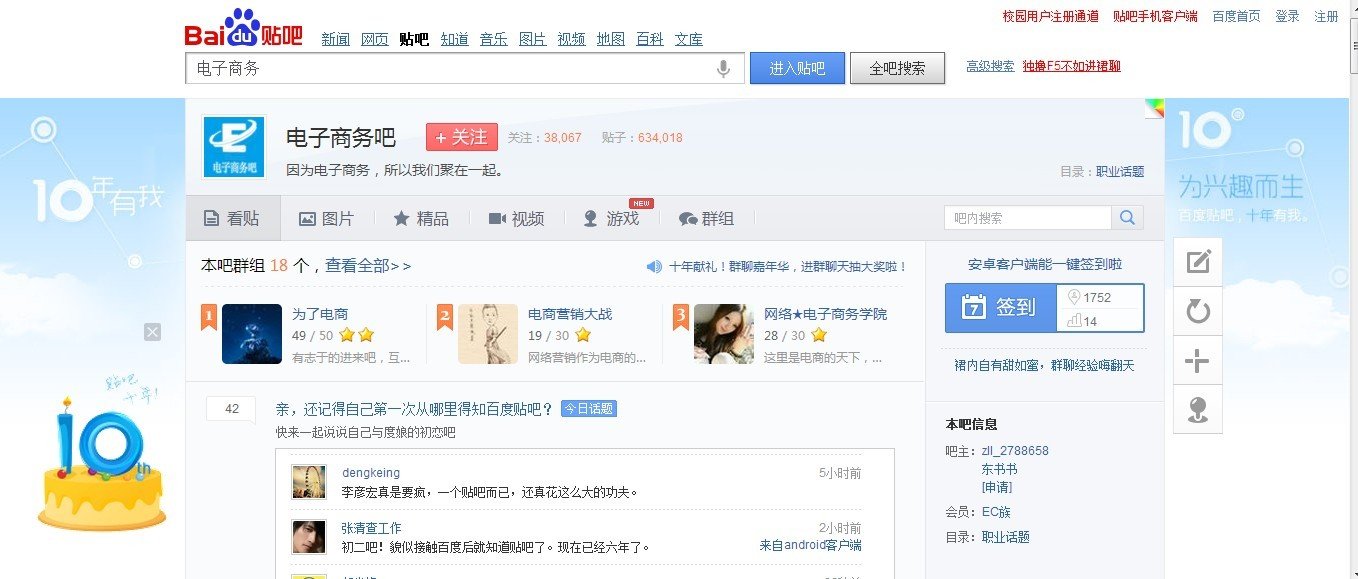This screenshot has height=579, width=1358.
Task: Open dengkeing's username link
Action: [371, 473]
